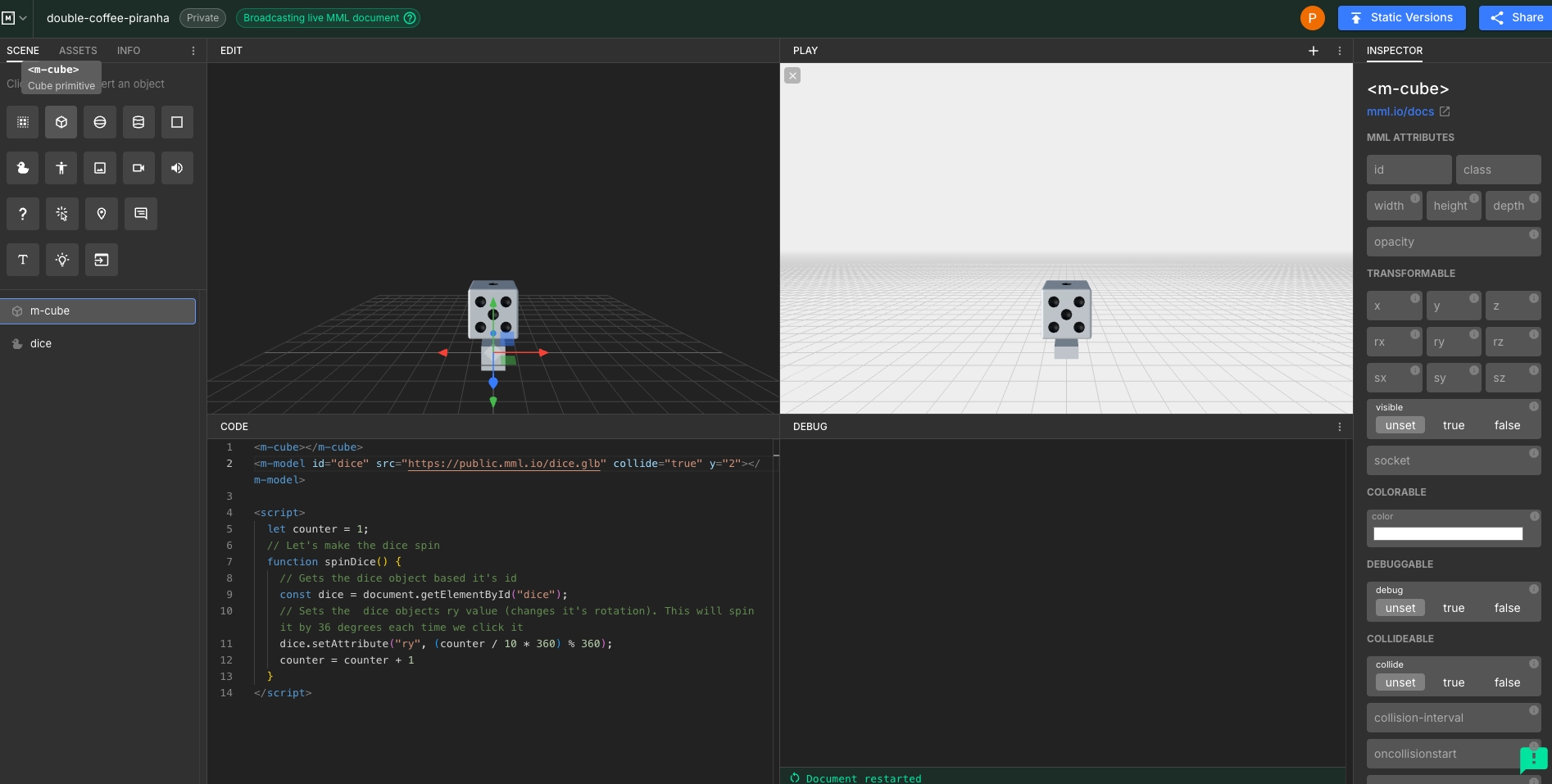The image size is (1552, 784).
Task: Add a video element
Action: click(x=138, y=168)
